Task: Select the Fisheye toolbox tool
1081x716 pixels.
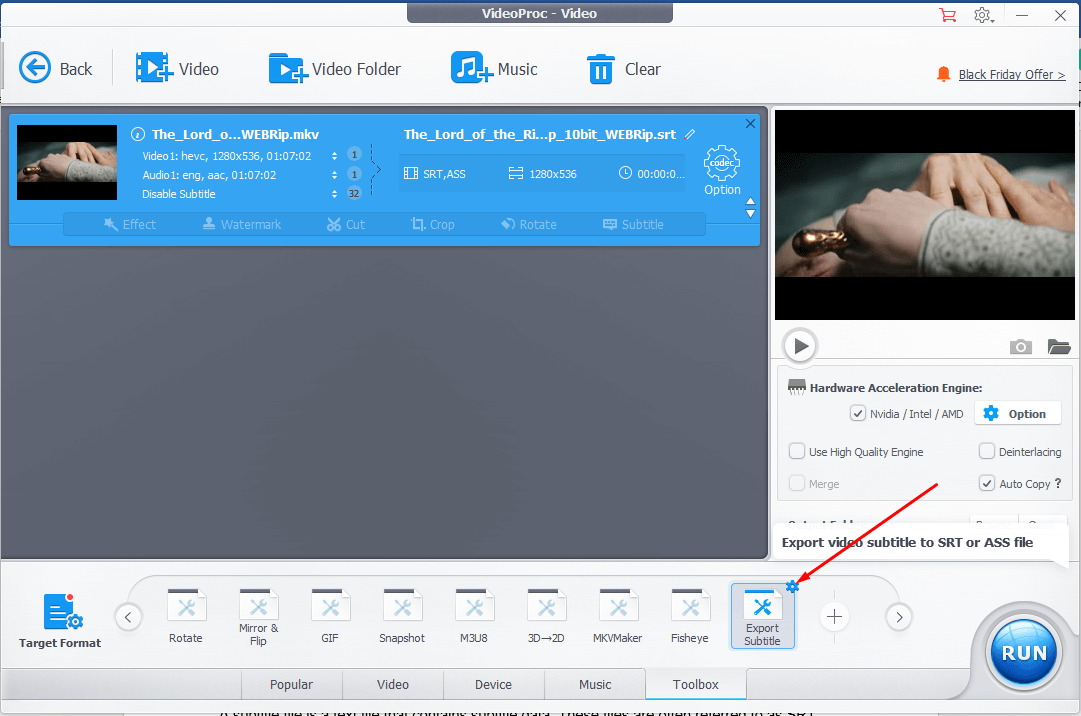Action: click(x=690, y=616)
